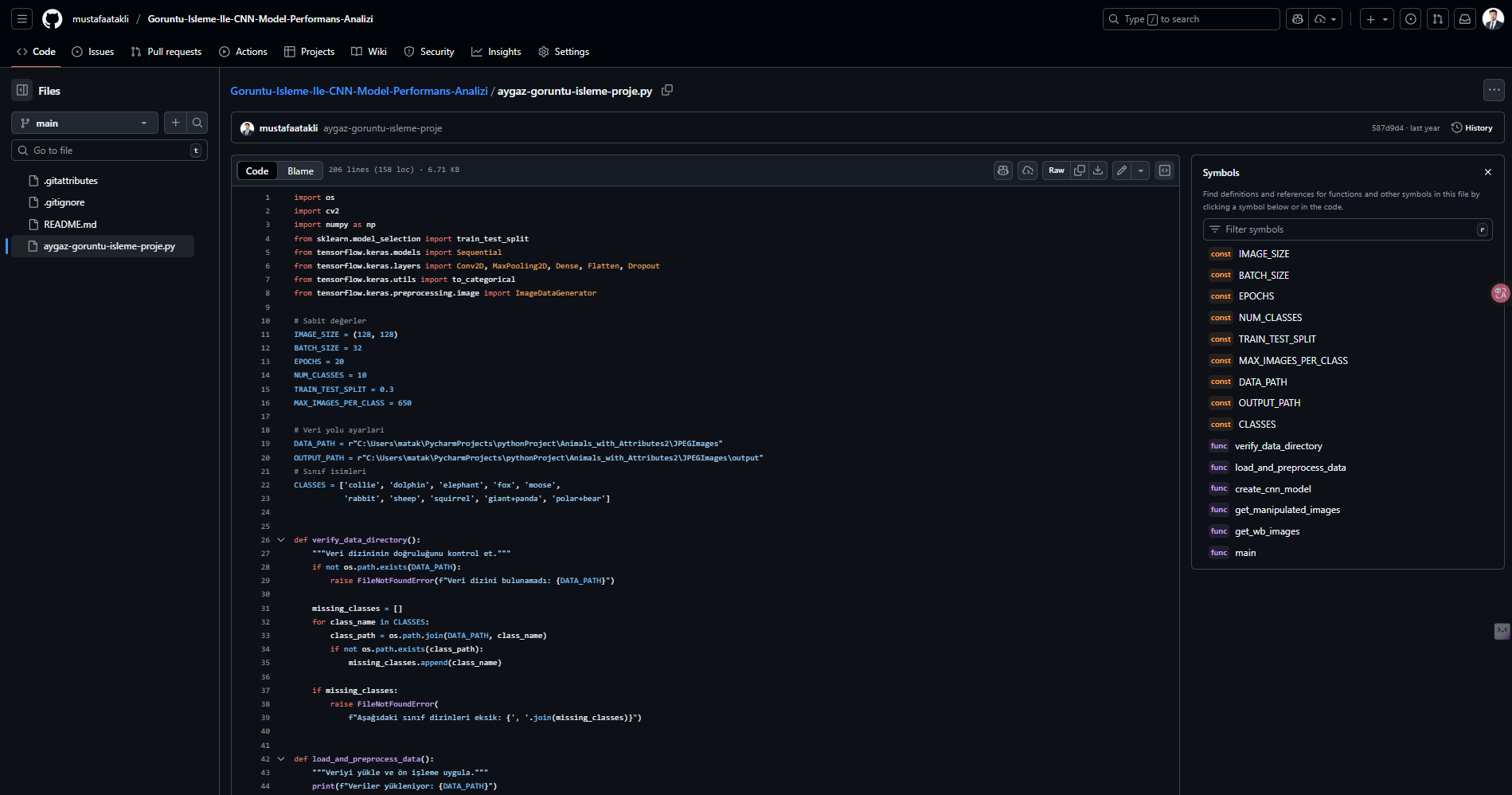Open the main branch dropdown

click(x=84, y=123)
